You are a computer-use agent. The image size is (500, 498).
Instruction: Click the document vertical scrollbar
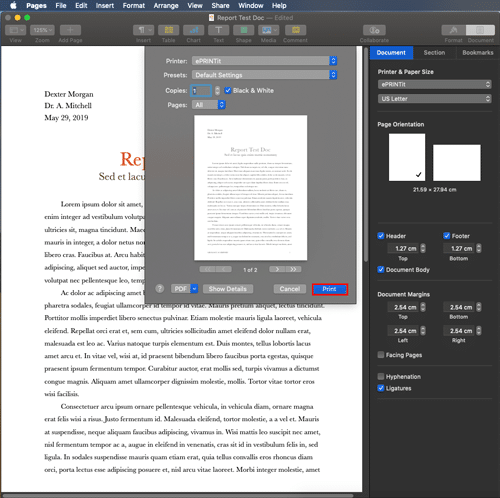click(366, 155)
